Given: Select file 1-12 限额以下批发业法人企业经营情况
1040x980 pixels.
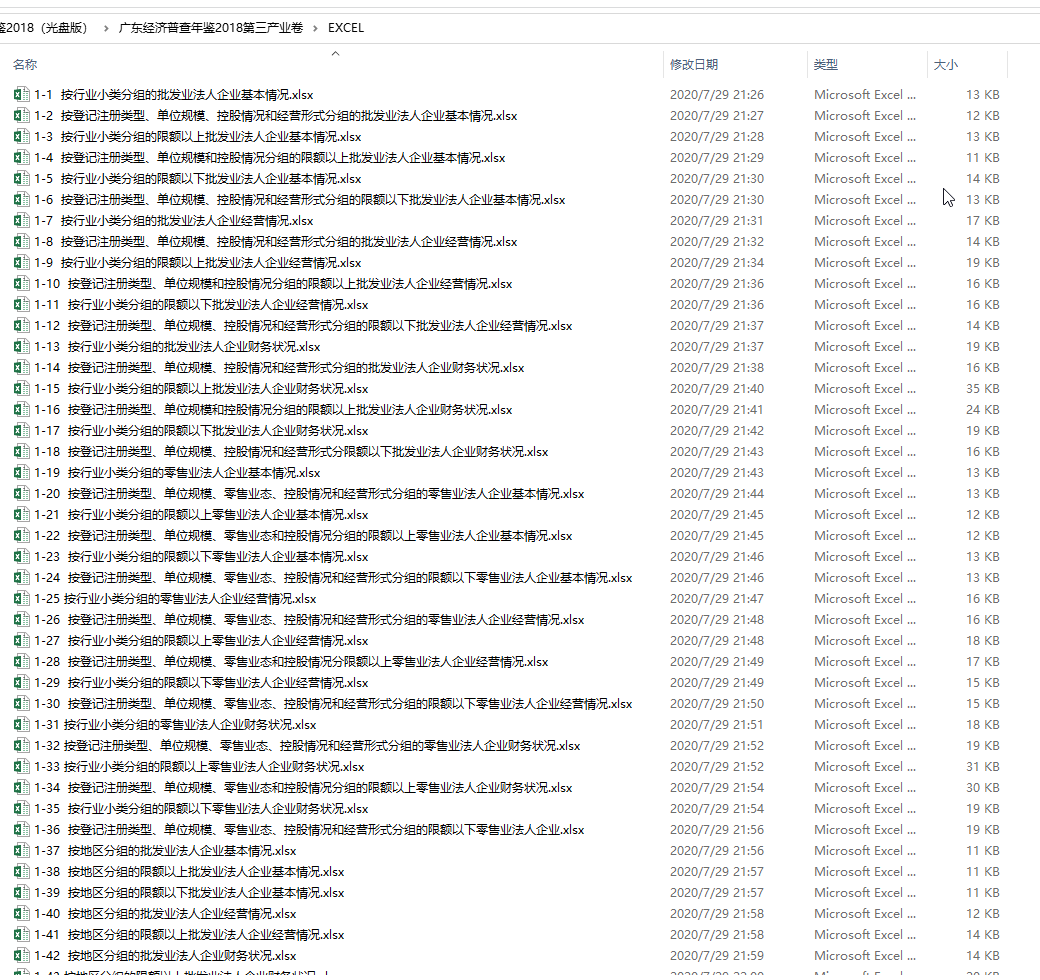Looking at the screenshot, I should [303, 326].
